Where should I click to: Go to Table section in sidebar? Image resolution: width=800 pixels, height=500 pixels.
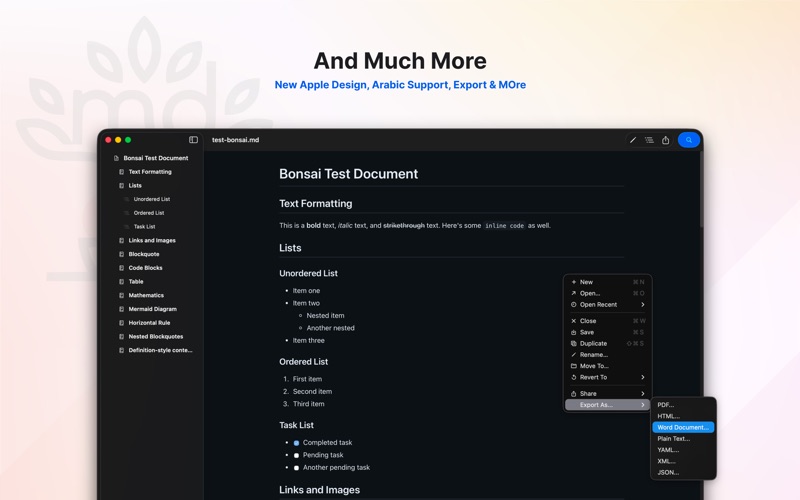coord(136,282)
